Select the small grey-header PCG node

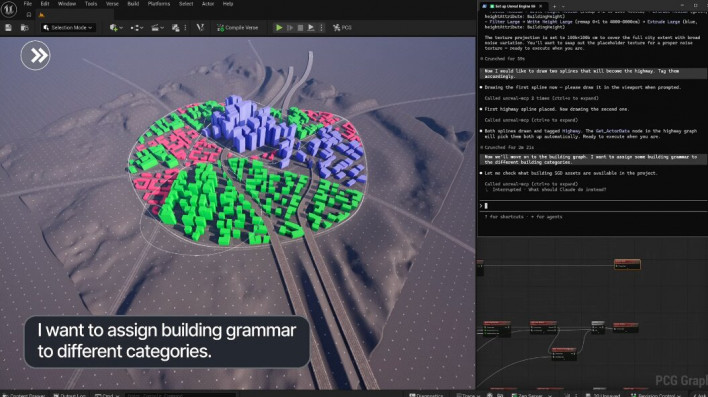(x=598, y=327)
